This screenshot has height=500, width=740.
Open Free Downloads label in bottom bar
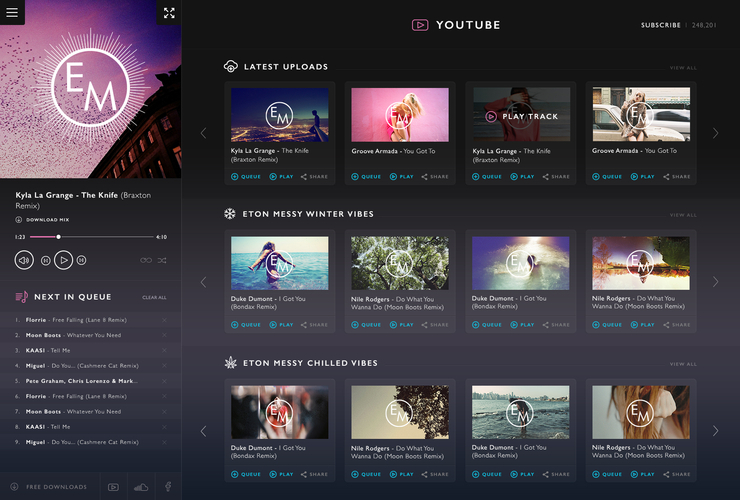pyautogui.click(x=56, y=487)
